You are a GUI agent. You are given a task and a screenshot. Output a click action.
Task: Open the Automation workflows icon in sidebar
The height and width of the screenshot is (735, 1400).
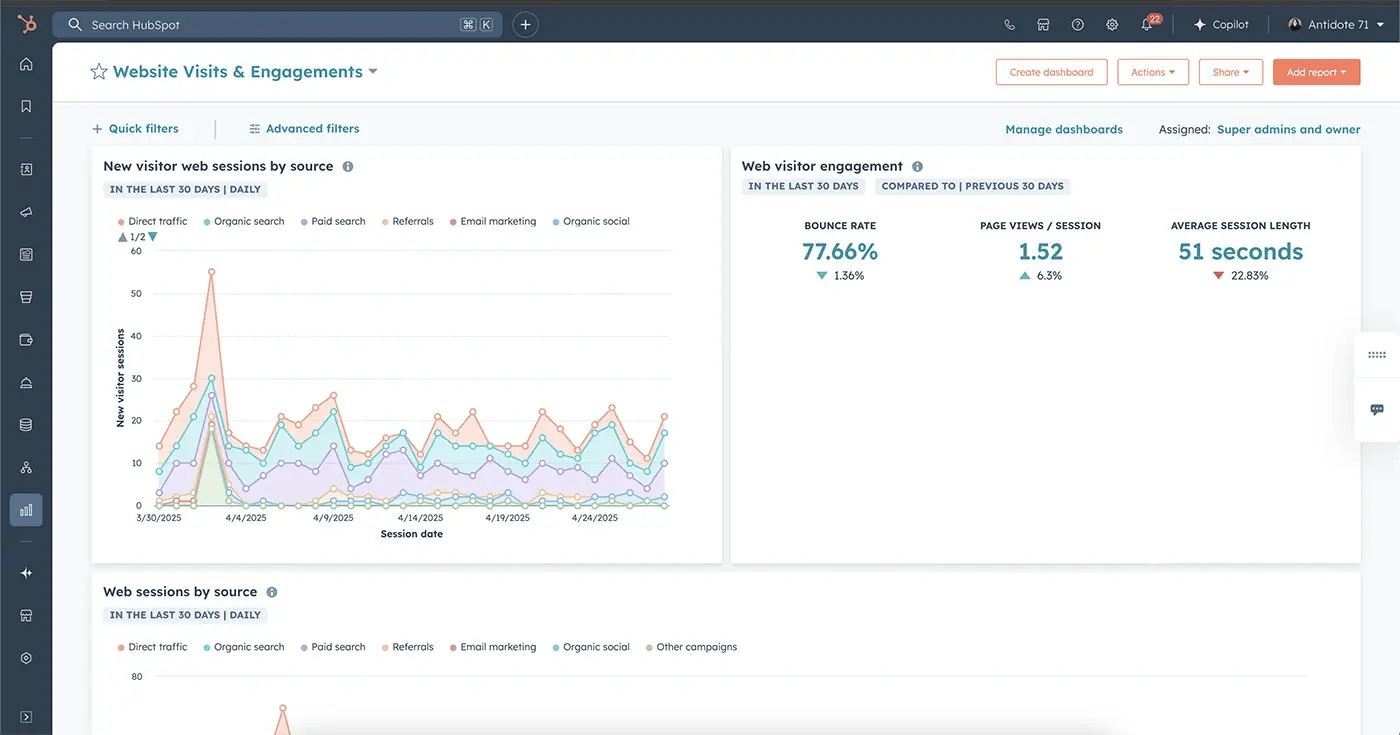coord(26,467)
